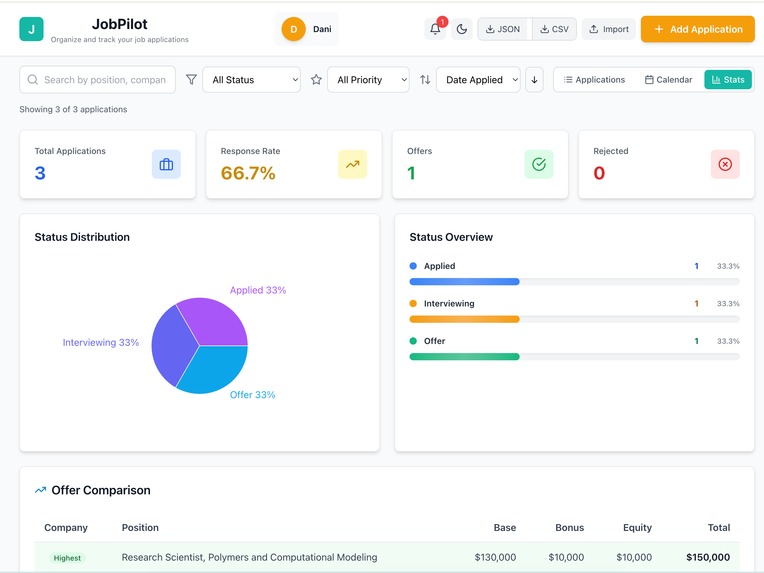Click 'Showing 3 of 3 applications' text
The width and height of the screenshot is (764, 573).
click(x=73, y=109)
